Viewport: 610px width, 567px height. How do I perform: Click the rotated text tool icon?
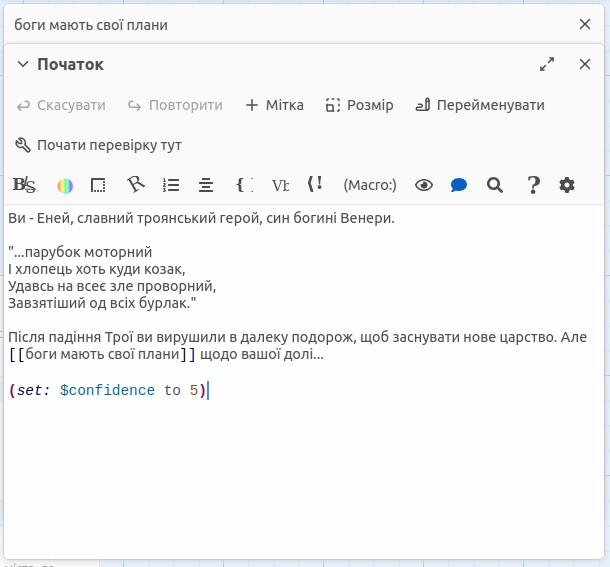tap(135, 185)
